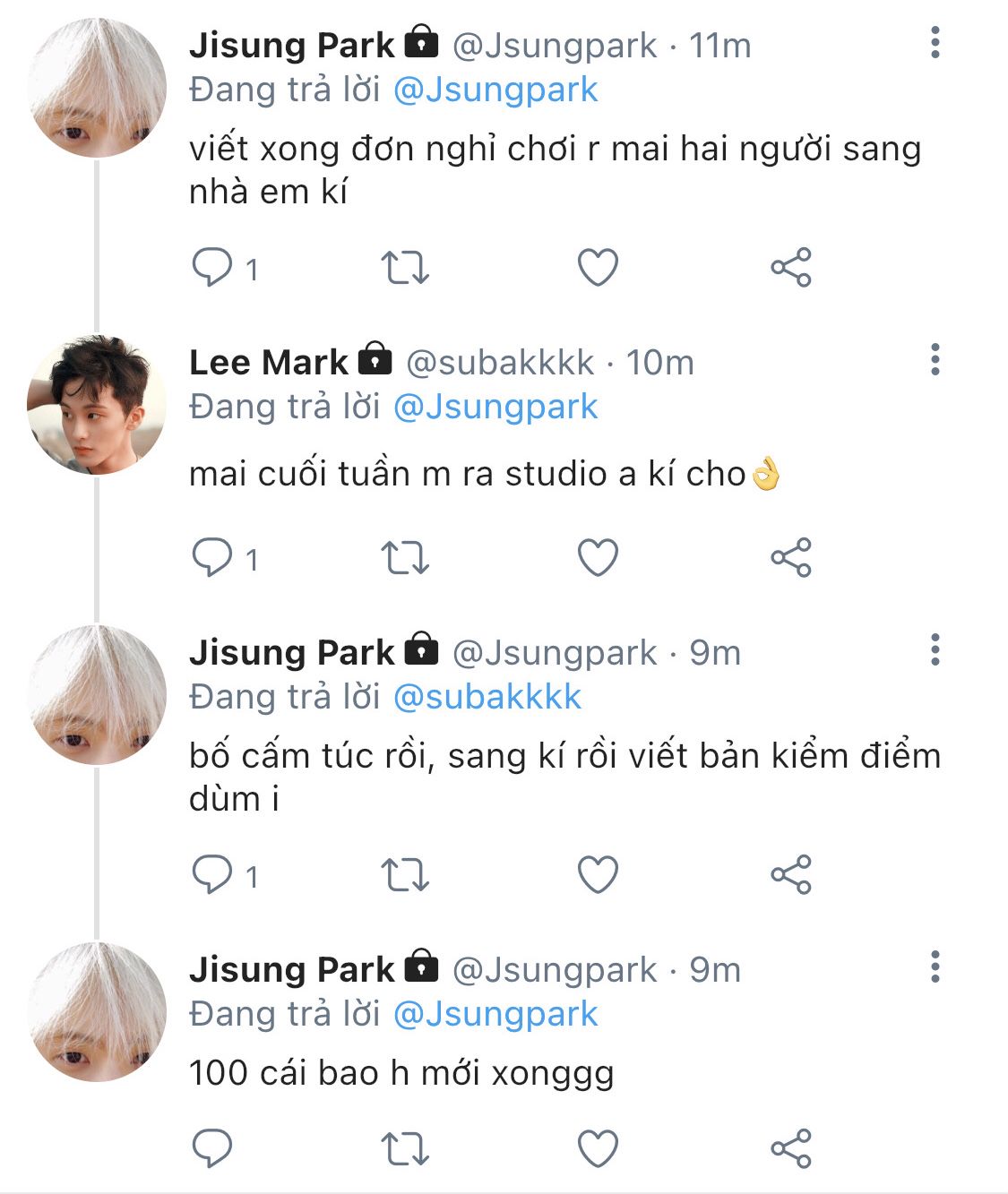Screen dimensions: 1008x1194
Task: Open the Lee Mark profile name
Action: point(268,362)
